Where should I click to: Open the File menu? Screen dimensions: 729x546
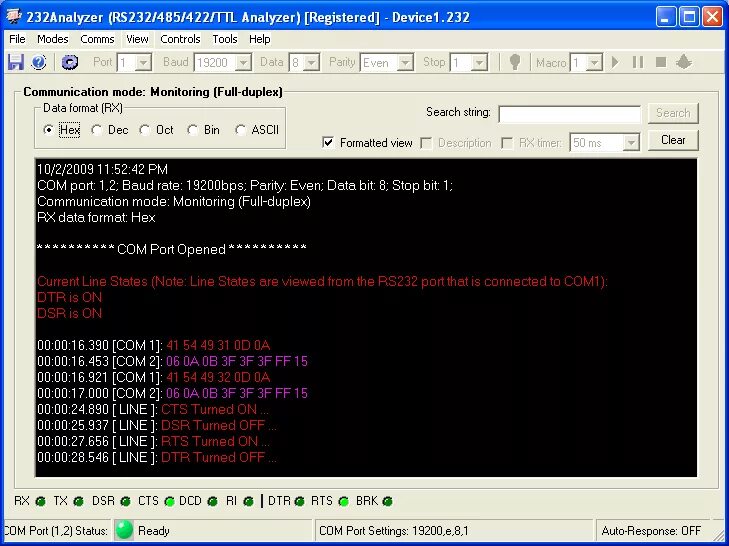pos(17,39)
